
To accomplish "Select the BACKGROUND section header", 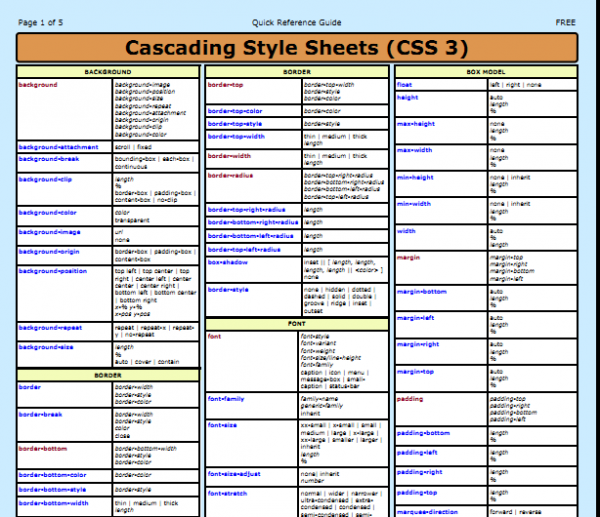I will [x=108, y=72].
